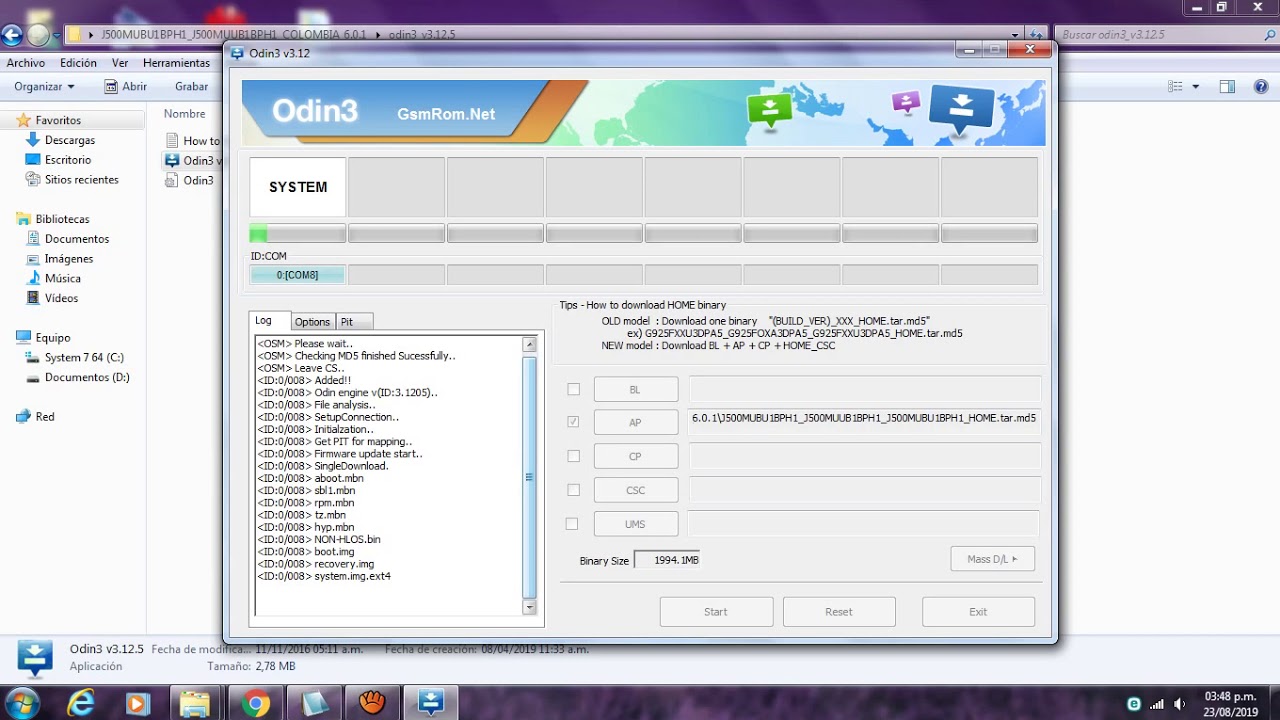The height and width of the screenshot is (720, 1280).
Task: Open the Descargas folder icon
Action: (x=32, y=140)
